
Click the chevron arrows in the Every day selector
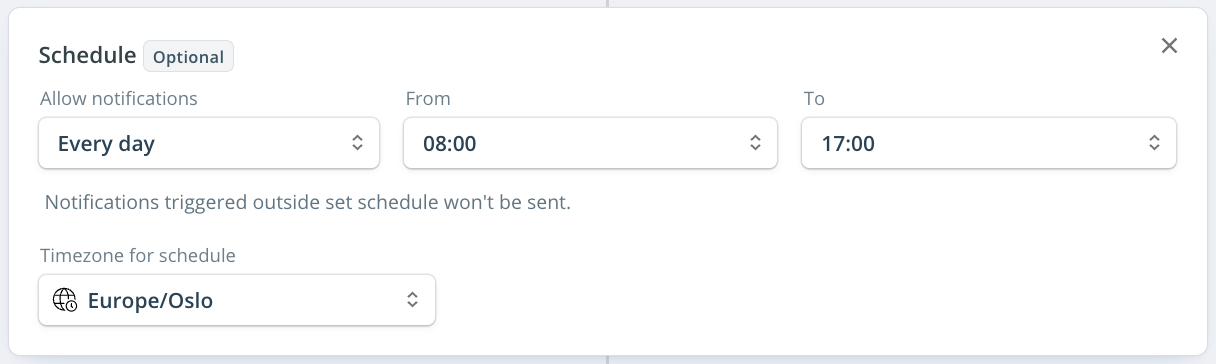(357, 143)
